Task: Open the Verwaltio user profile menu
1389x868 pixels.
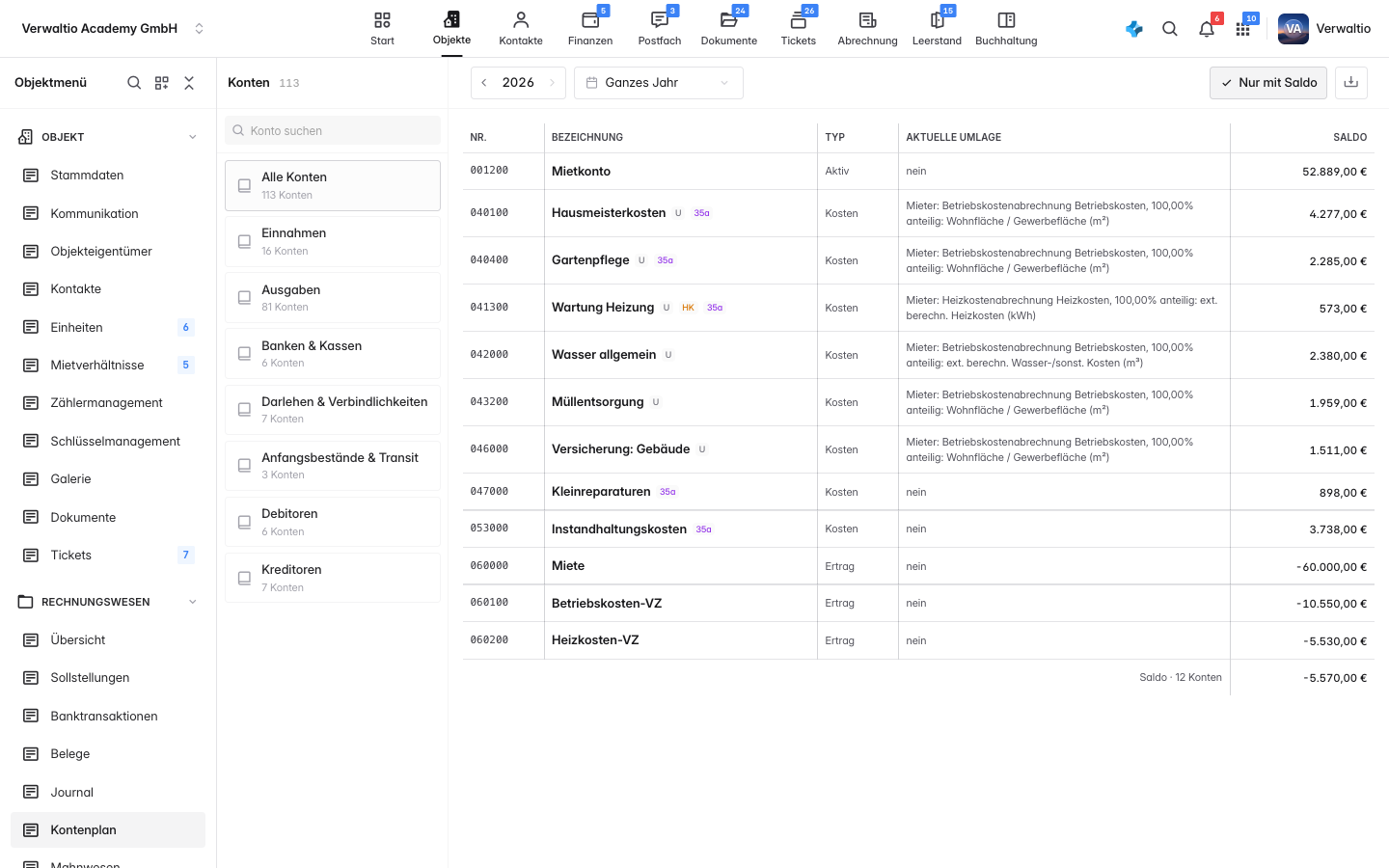Action: tap(1324, 29)
